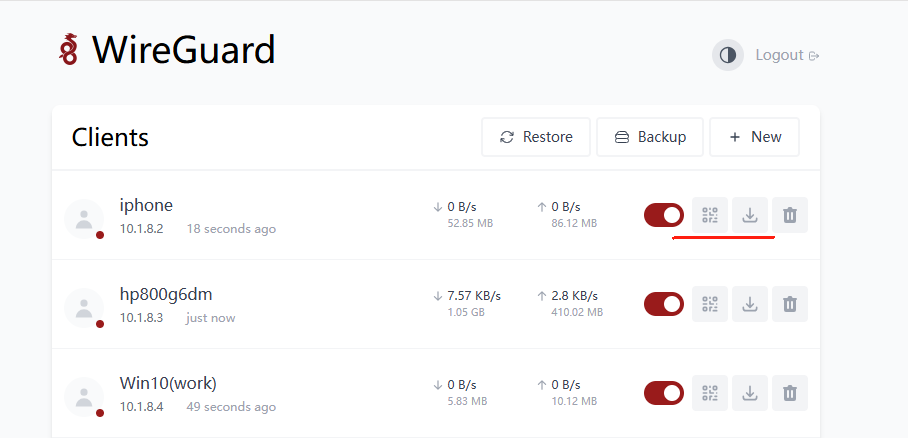Show QR code for iphone client
This screenshot has width=908, height=438.
pos(710,215)
